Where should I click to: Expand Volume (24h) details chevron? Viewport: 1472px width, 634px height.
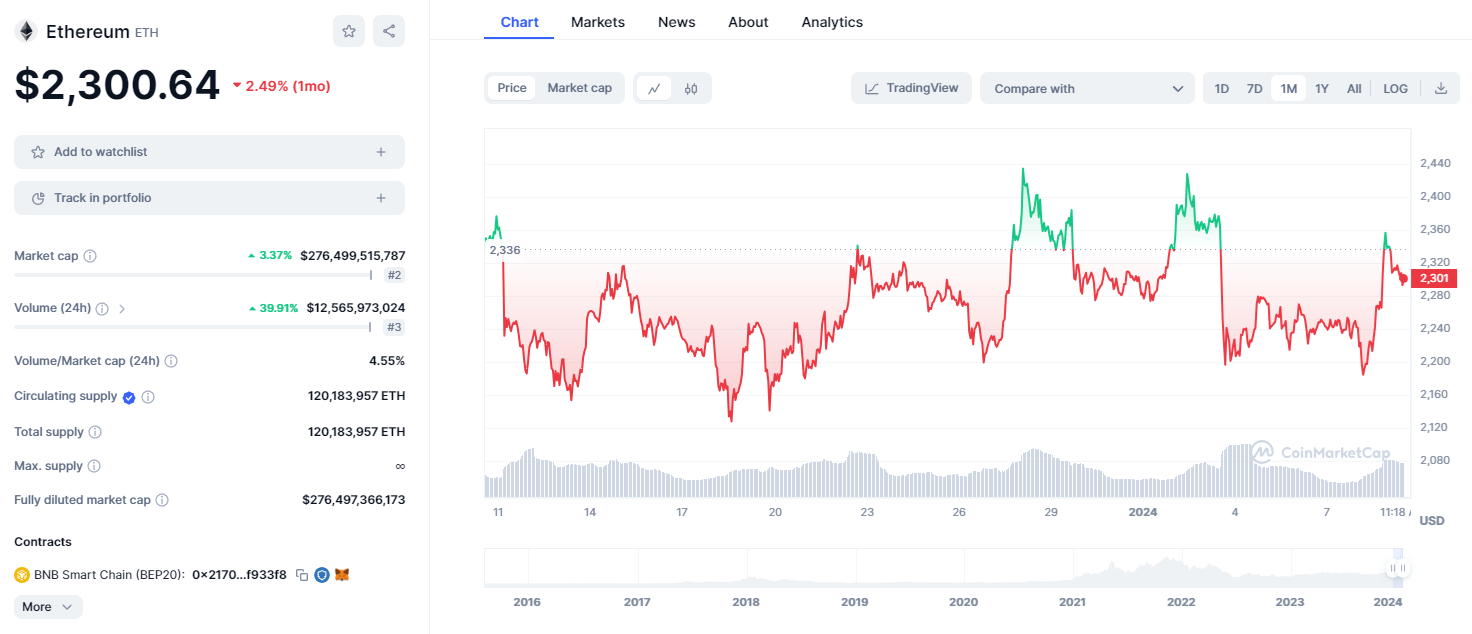122,308
